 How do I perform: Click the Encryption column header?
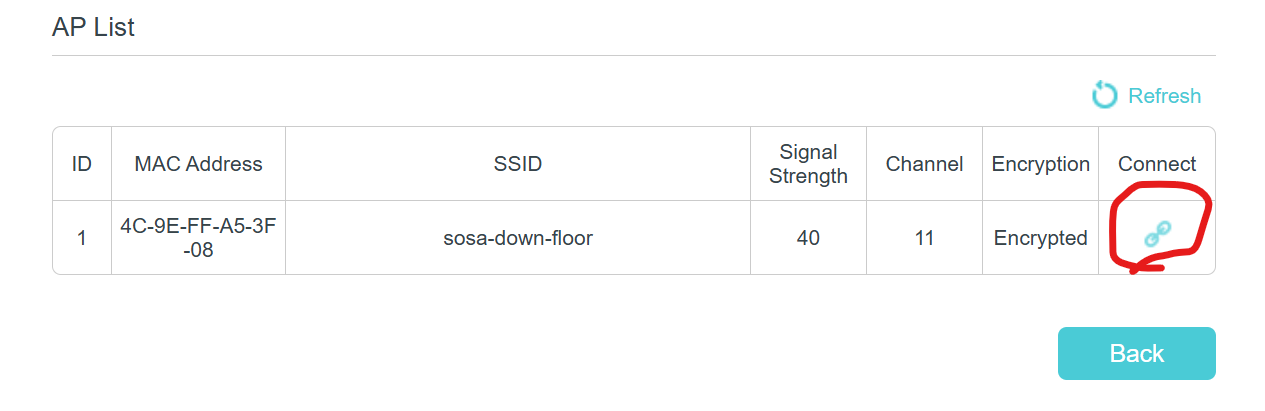click(1040, 164)
